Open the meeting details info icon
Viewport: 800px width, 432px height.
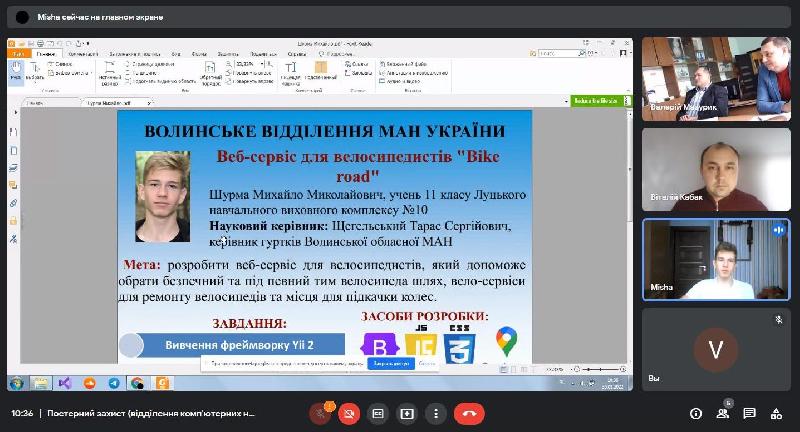click(x=696, y=413)
